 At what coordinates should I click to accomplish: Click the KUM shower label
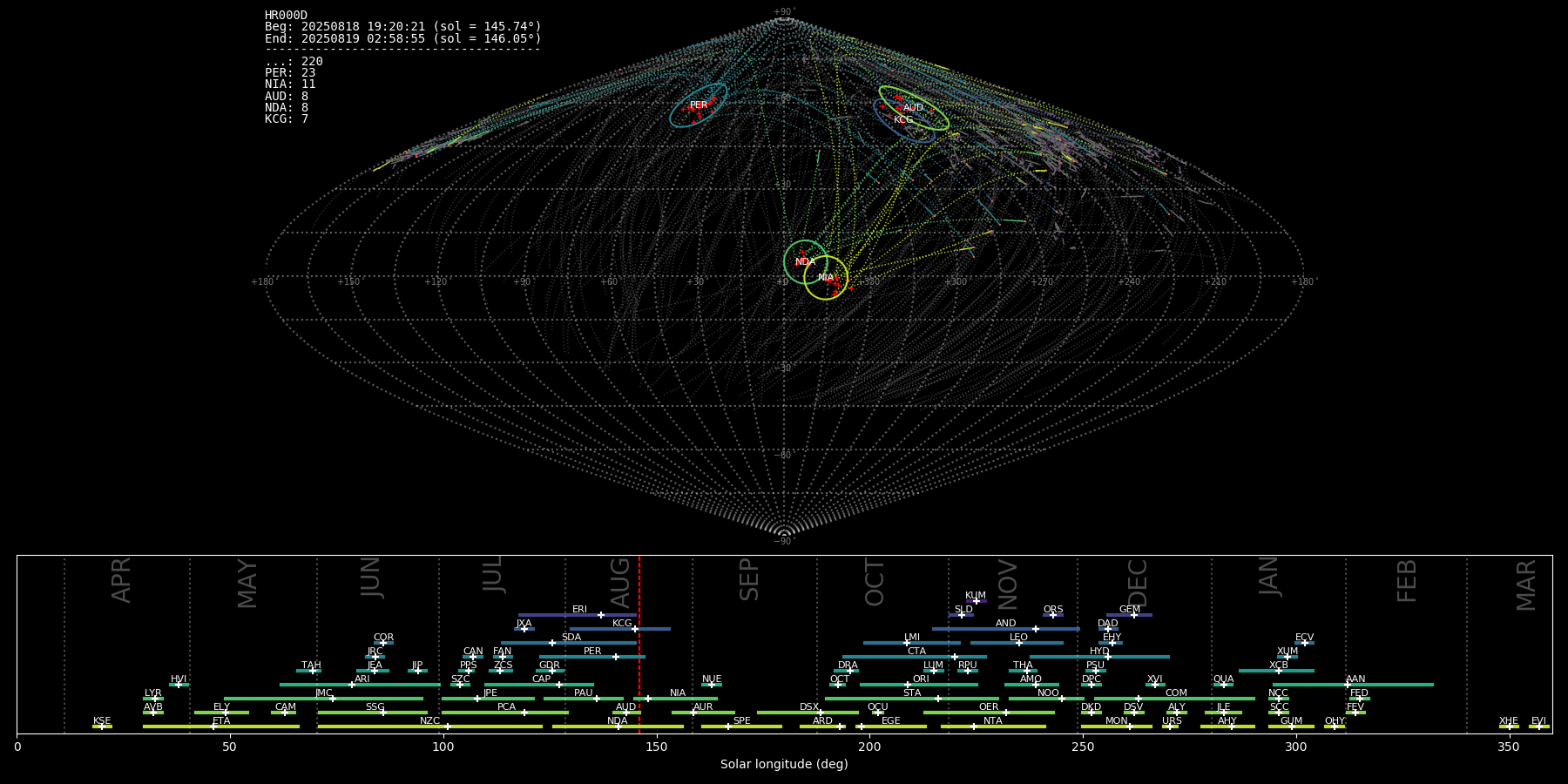tap(976, 596)
